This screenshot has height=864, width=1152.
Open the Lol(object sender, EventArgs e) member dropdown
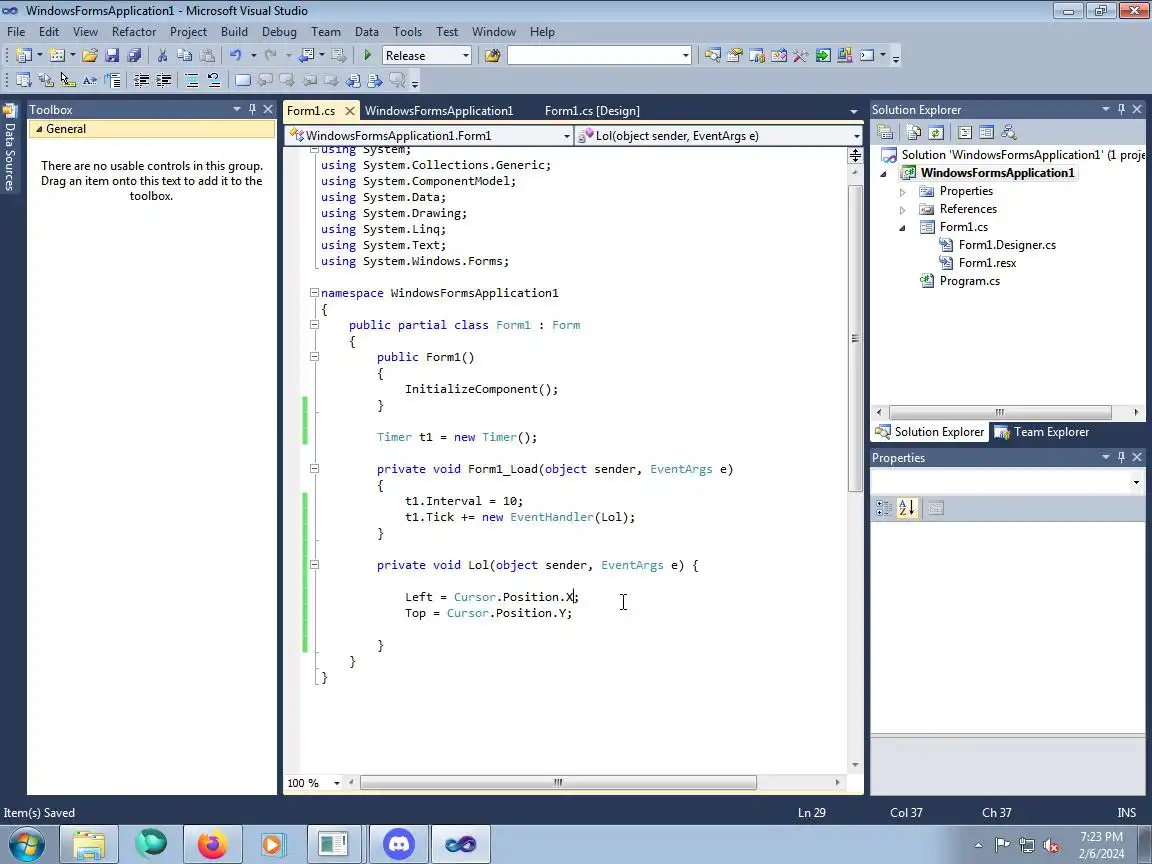click(x=856, y=136)
